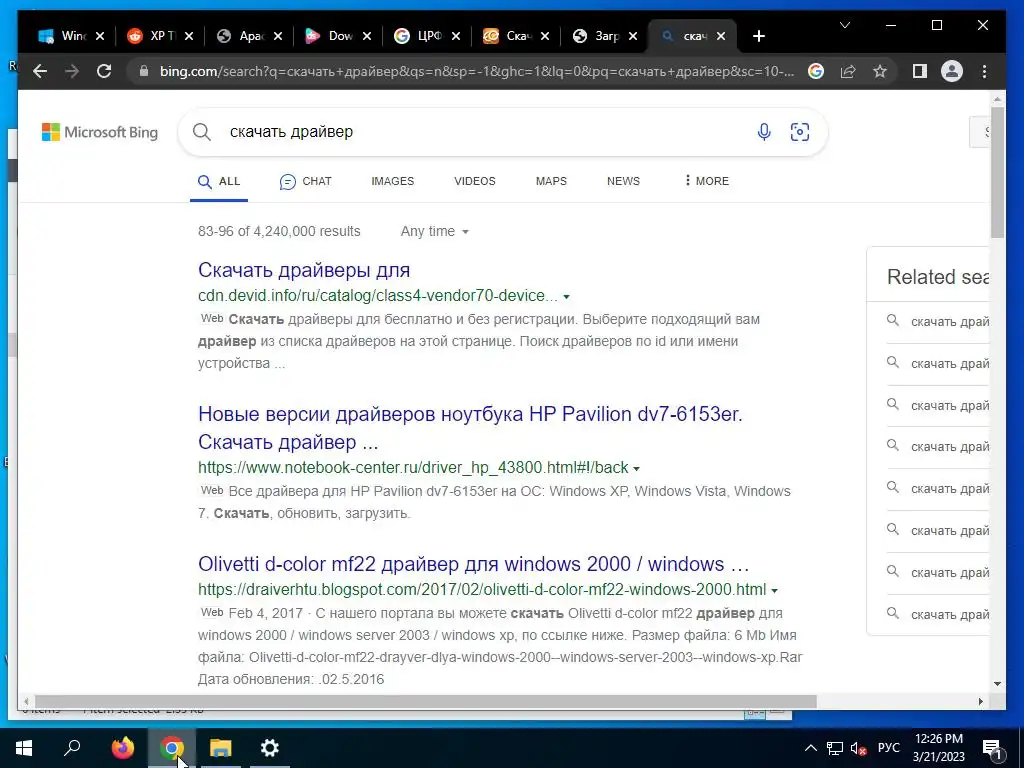
Task: Expand options arrow for draiverhtu.blogspot result
Action: point(775,590)
